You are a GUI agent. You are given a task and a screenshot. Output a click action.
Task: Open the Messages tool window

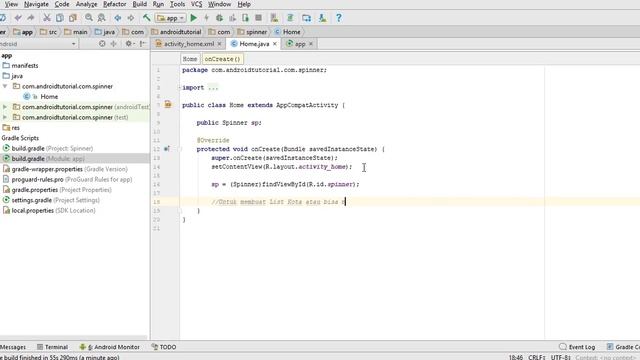[13, 347]
